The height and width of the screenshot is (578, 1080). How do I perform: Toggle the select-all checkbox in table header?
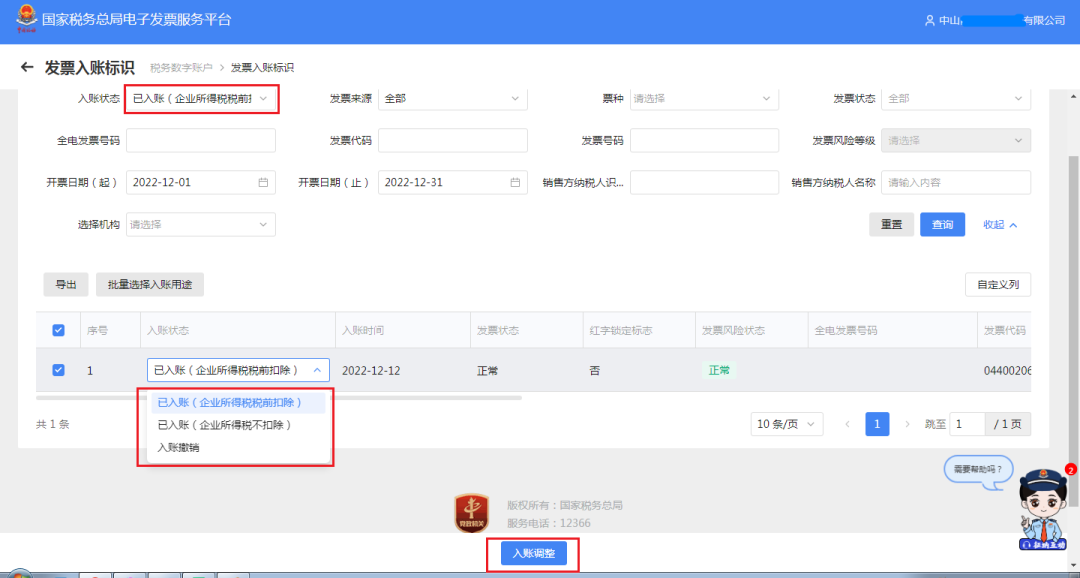coord(58,330)
